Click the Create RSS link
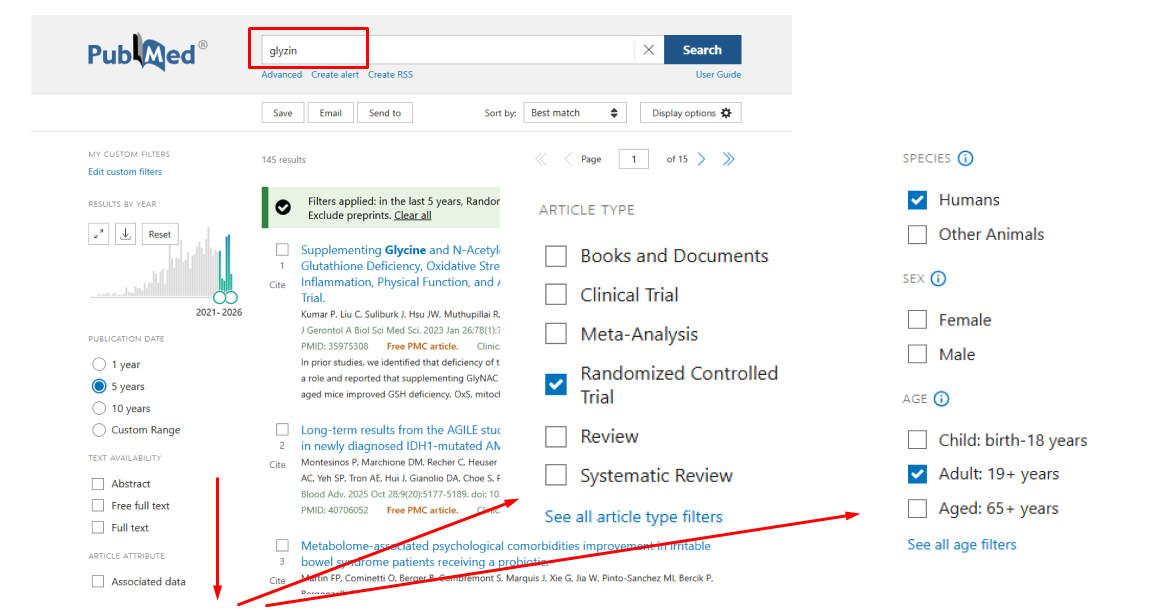Image resolution: width=1158 pixels, height=610 pixels. pos(390,75)
